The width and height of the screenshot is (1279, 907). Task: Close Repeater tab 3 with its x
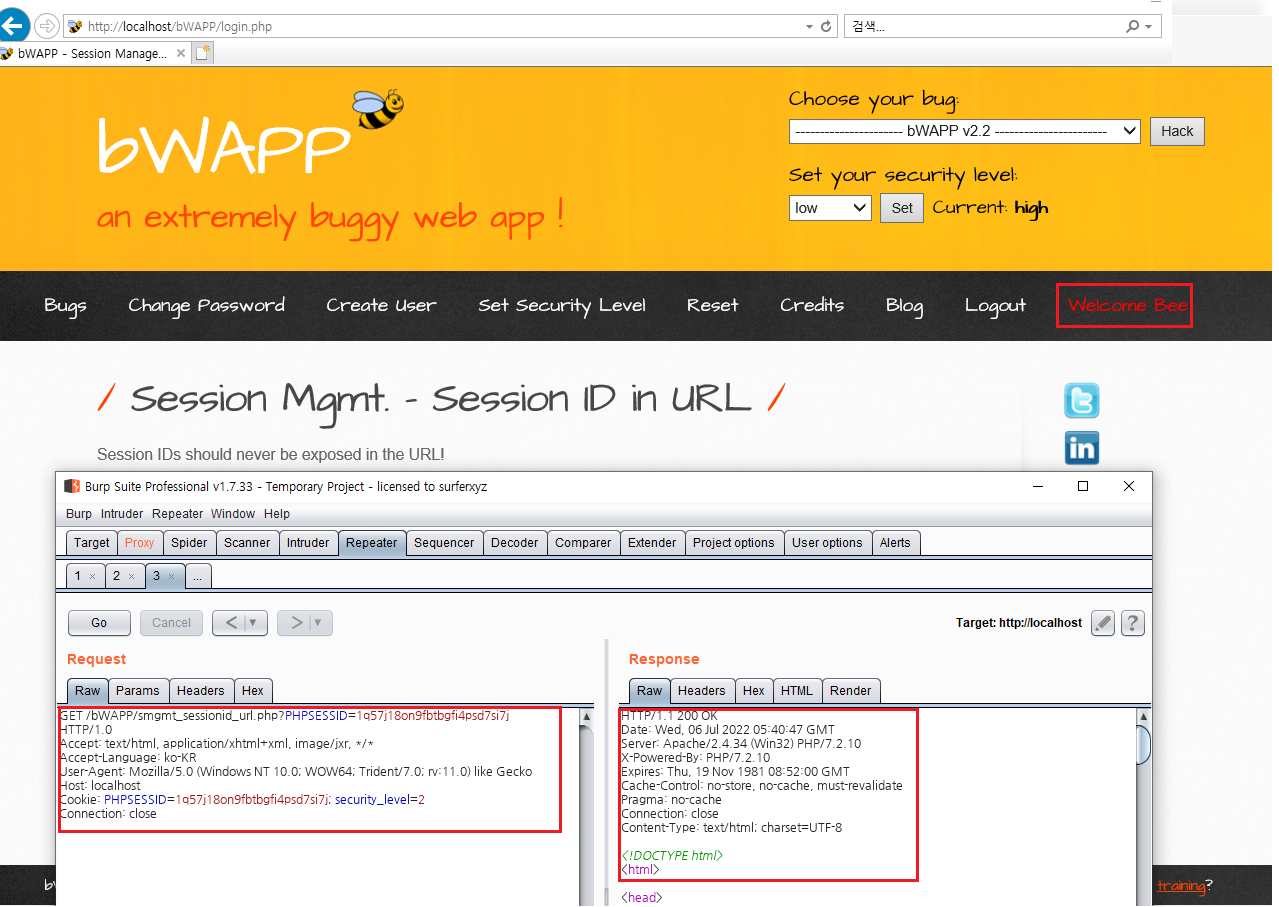(x=170, y=577)
